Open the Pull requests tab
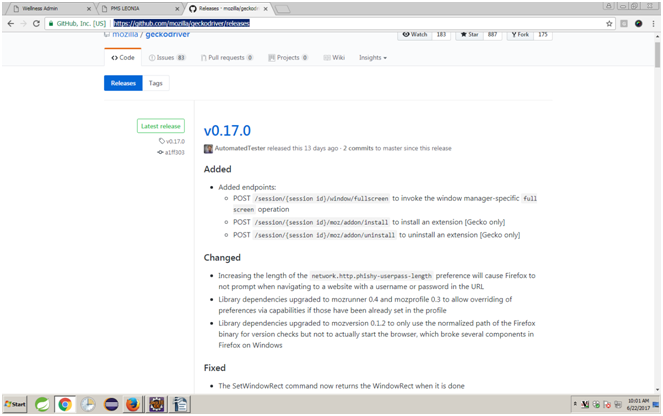The image size is (663, 416). 227,57
